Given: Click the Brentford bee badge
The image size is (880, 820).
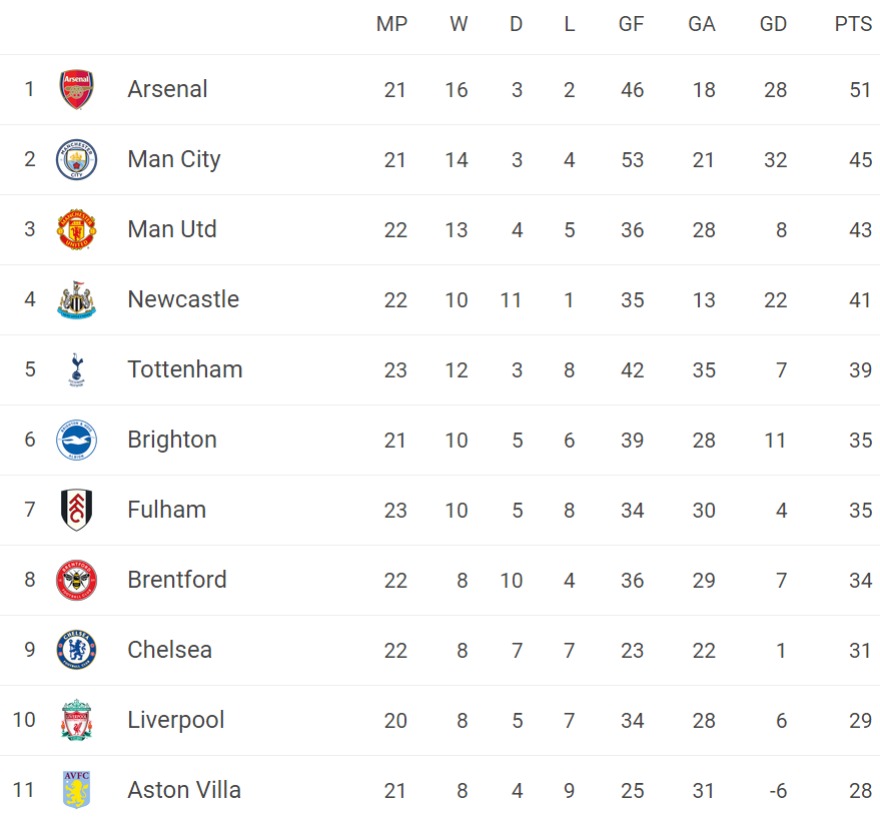Looking at the screenshot, I should (76, 580).
